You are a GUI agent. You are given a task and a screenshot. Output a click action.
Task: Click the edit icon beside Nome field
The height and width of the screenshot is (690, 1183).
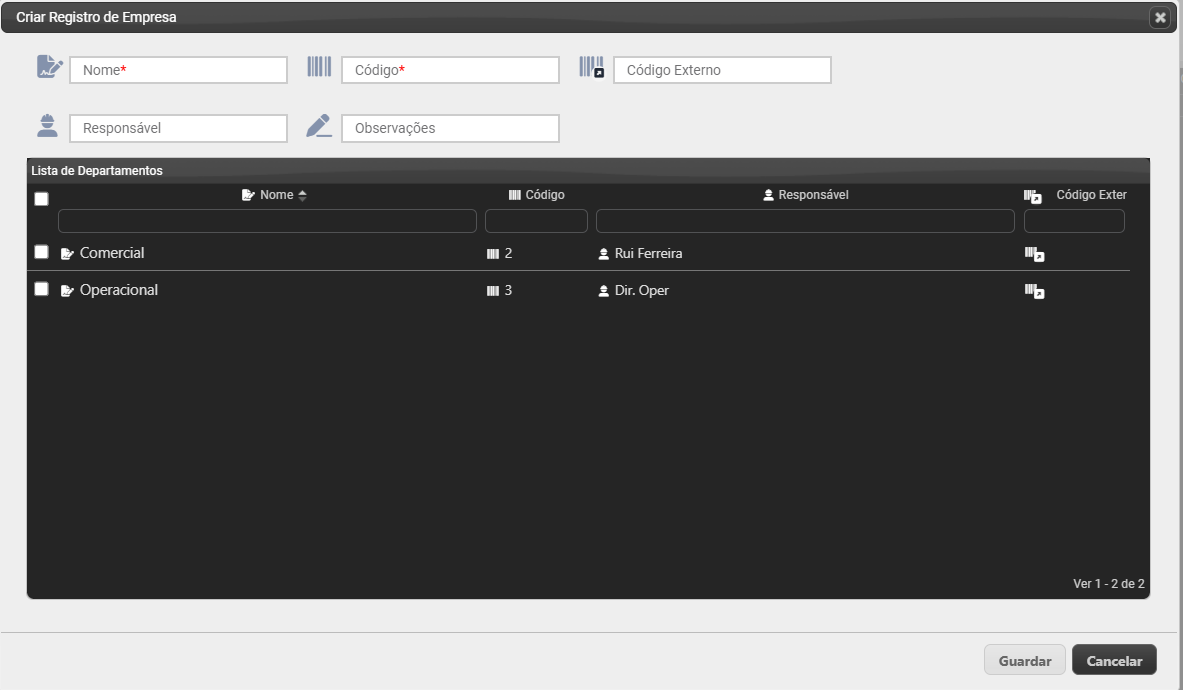pyautogui.click(x=50, y=67)
